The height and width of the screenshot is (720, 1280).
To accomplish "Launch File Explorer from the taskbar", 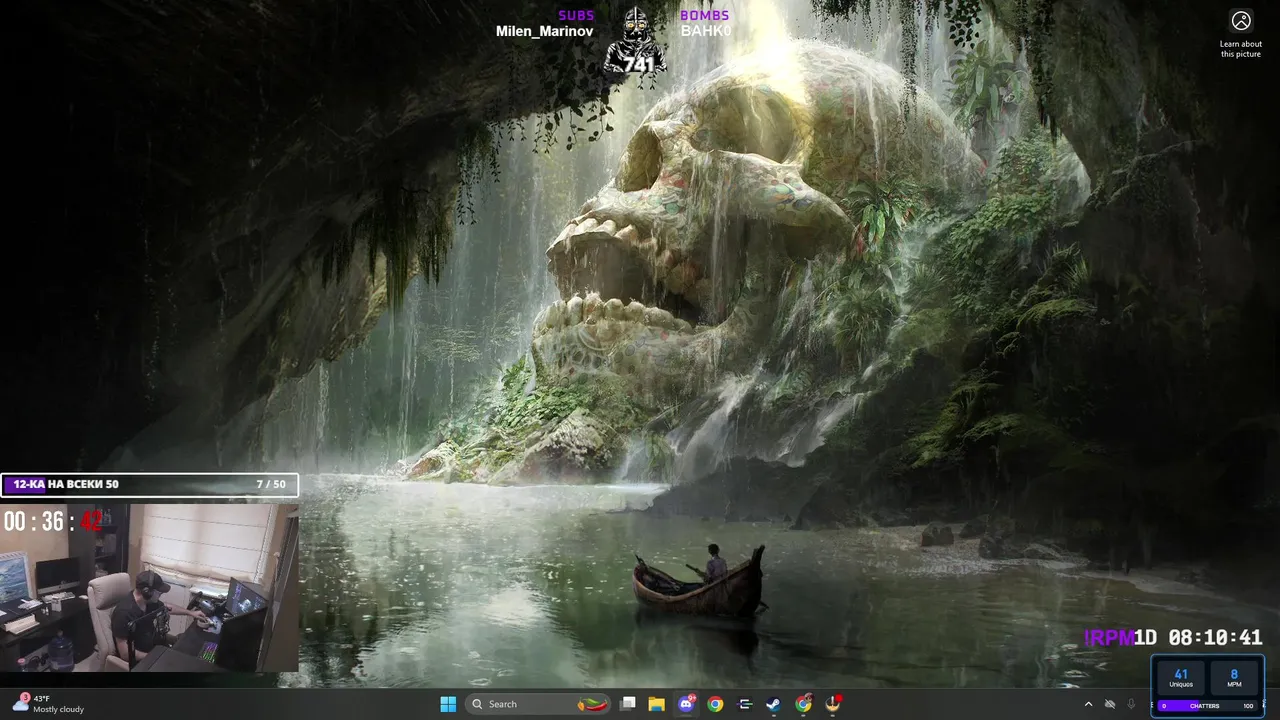I will [x=657, y=704].
